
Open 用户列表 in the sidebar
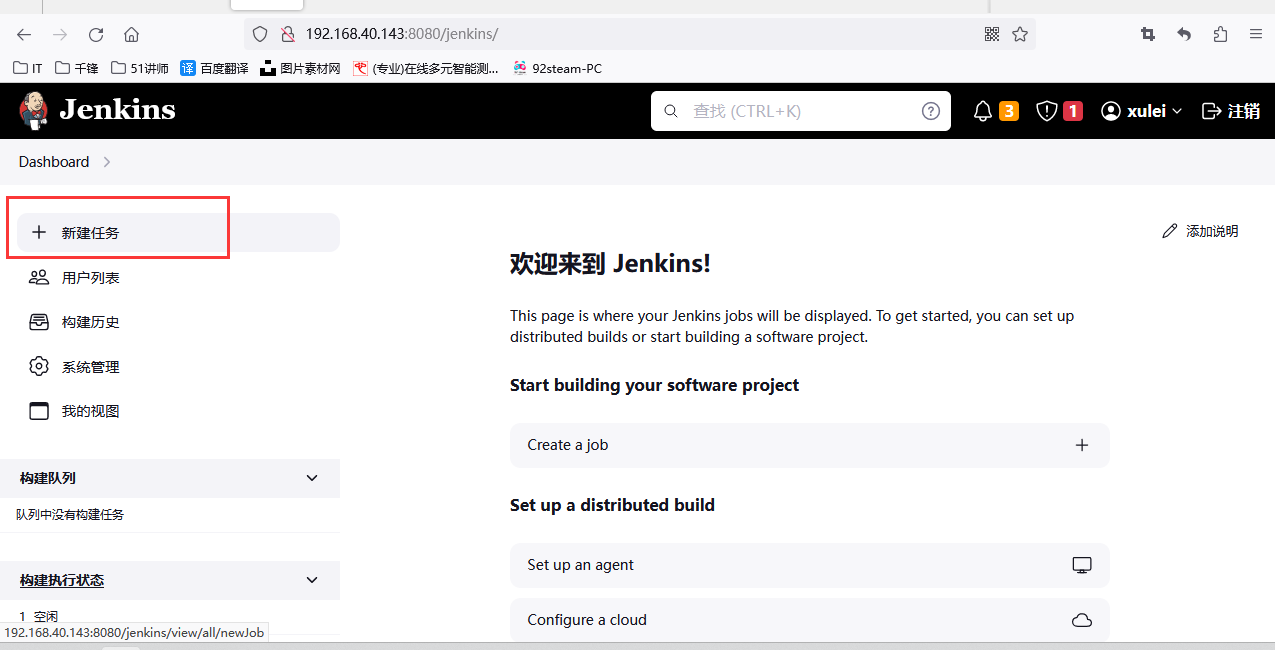[x=179, y=278]
